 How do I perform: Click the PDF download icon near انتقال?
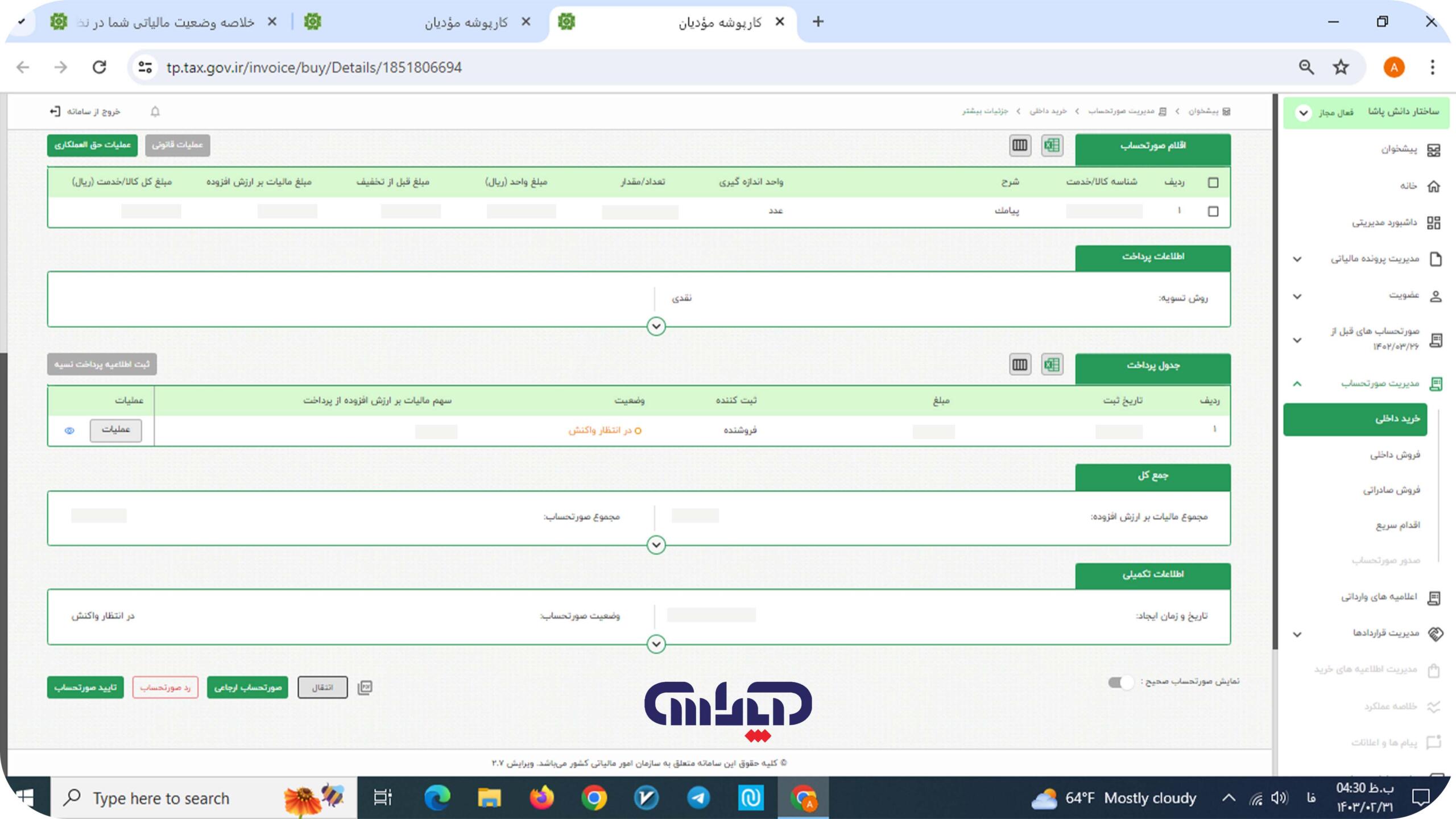365,688
